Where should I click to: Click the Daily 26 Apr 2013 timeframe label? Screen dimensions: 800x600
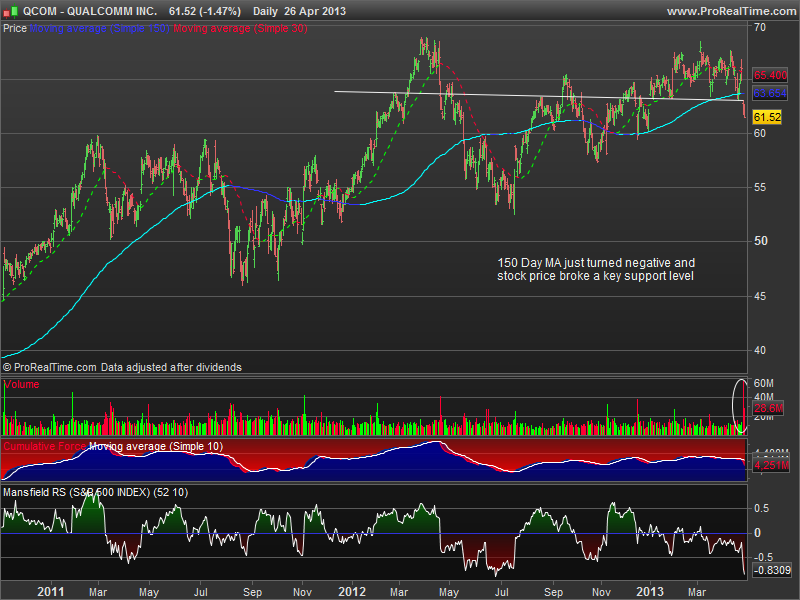tap(299, 11)
